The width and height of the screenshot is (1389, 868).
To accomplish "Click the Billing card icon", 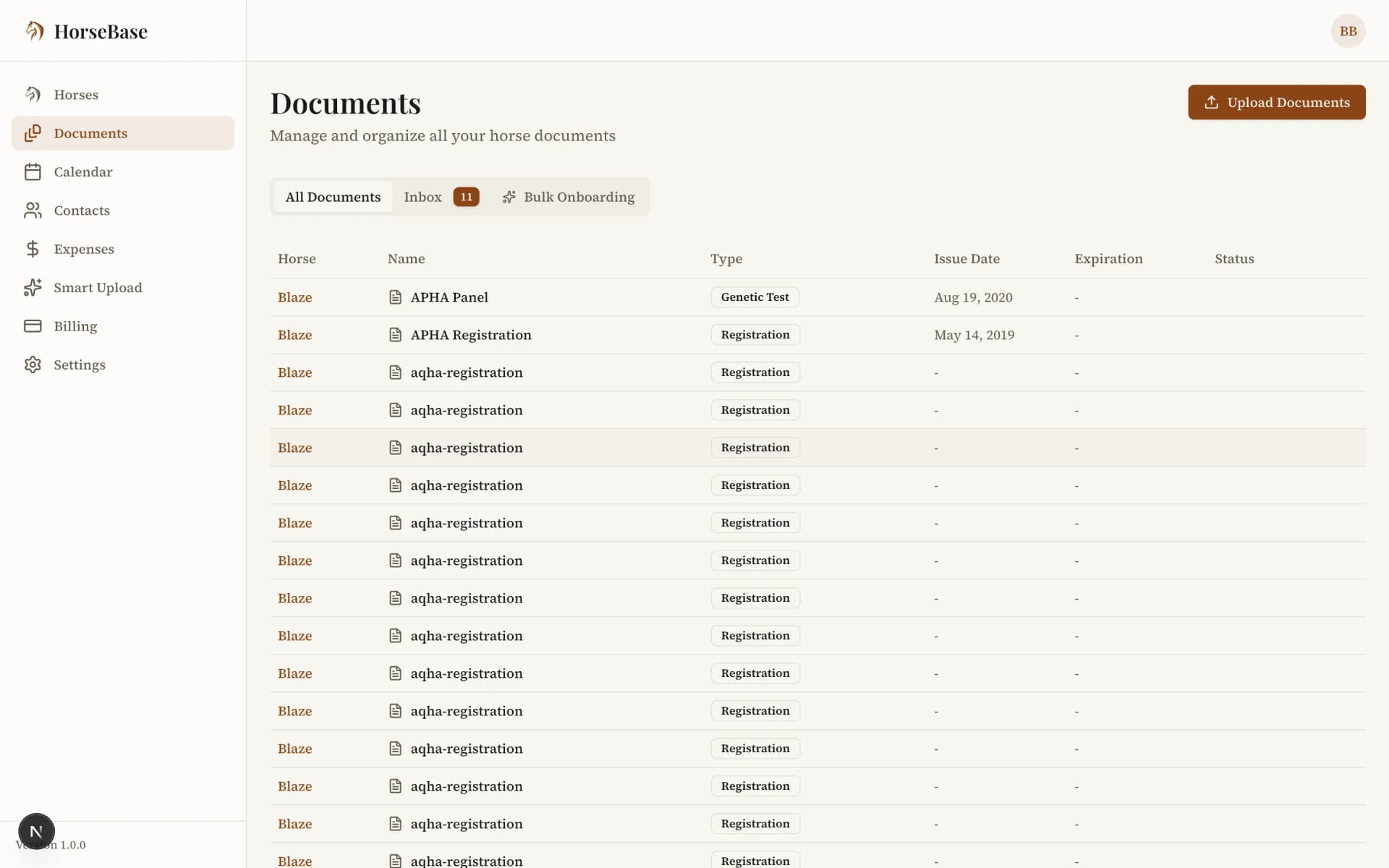I will click(33, 326).
